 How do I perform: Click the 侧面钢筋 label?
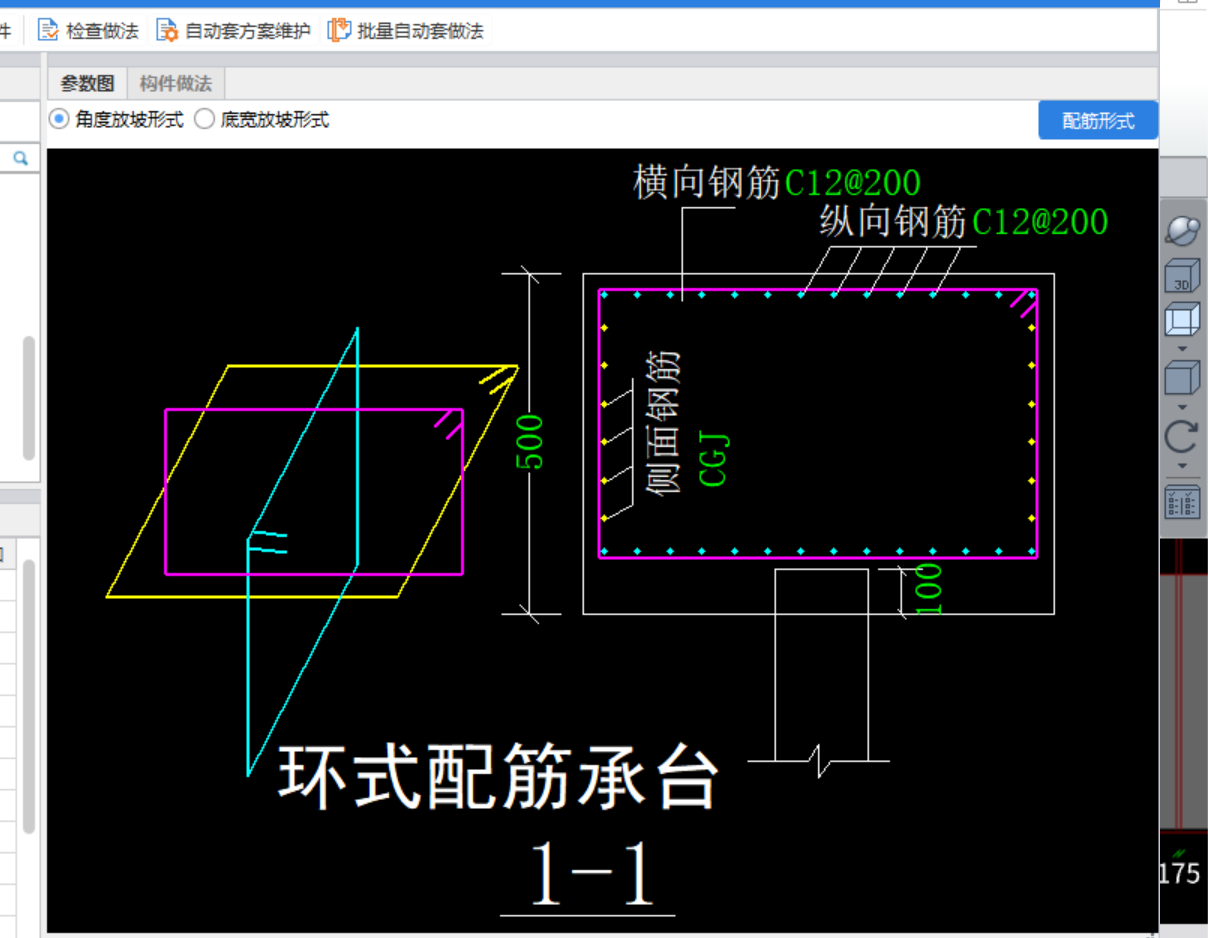pos(664,421)
